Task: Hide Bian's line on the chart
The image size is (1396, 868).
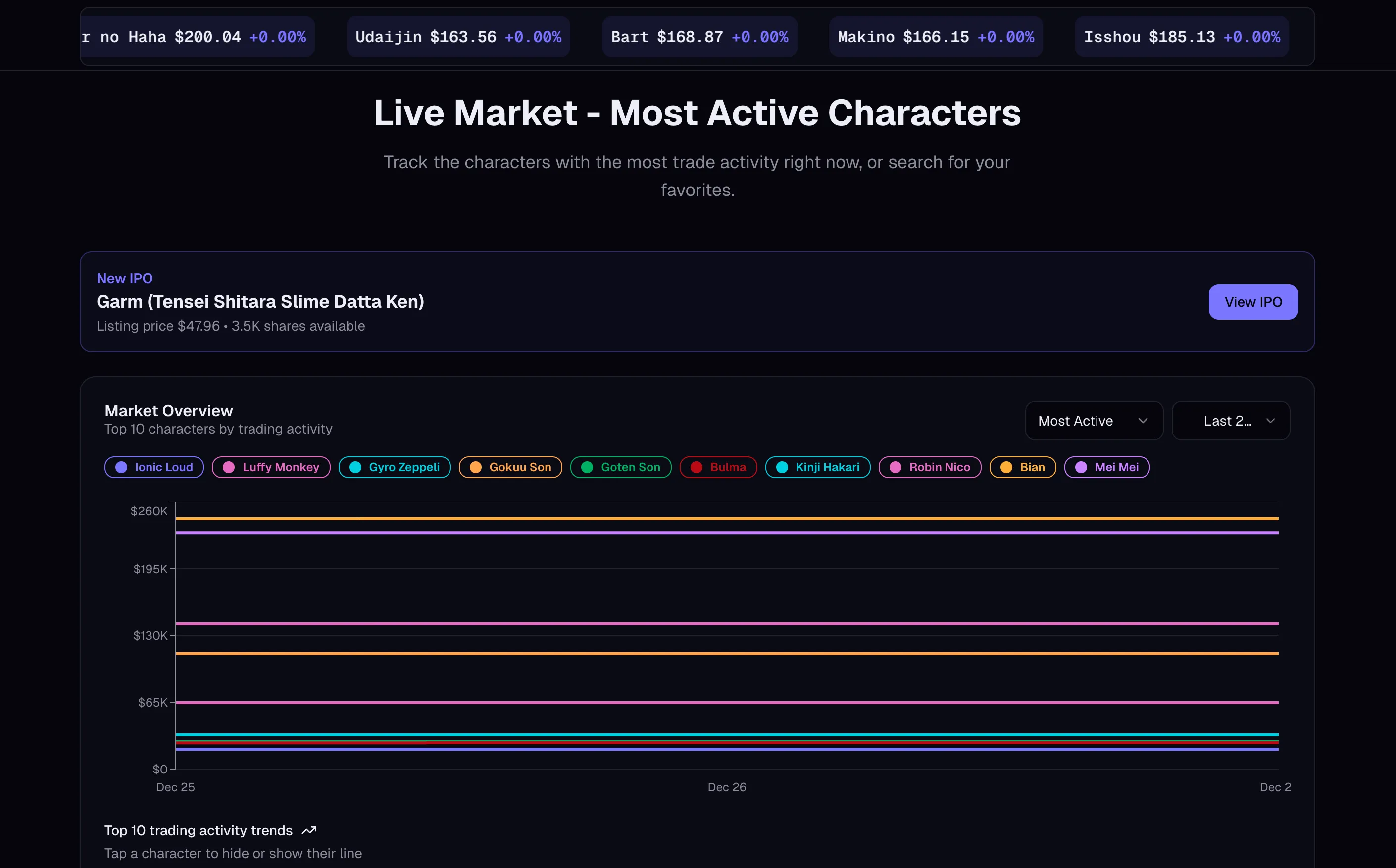Action: 1022,467
